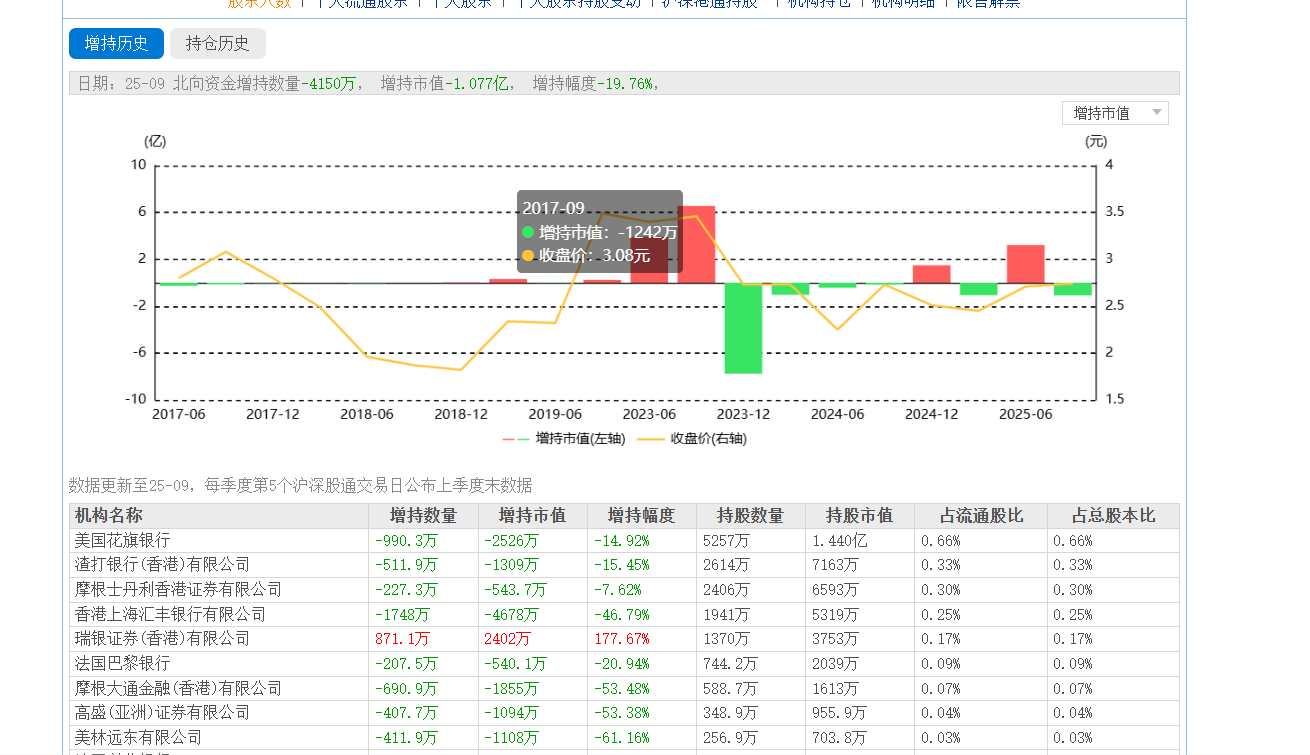Viewport: 1310px width, 755px height.
Task: Select the 法国巴黎银行 row name
Action: pyautogui.click(x=122, y=663)
